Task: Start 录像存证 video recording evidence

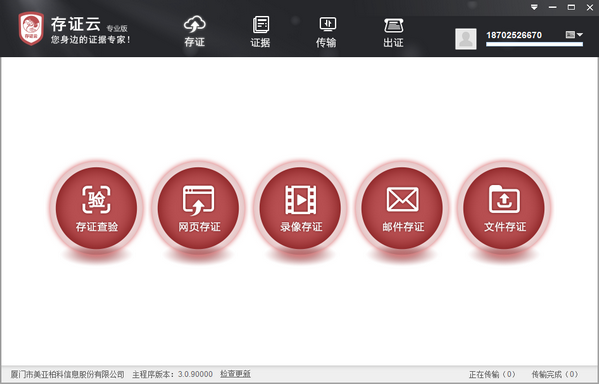Action: [300, 208]
